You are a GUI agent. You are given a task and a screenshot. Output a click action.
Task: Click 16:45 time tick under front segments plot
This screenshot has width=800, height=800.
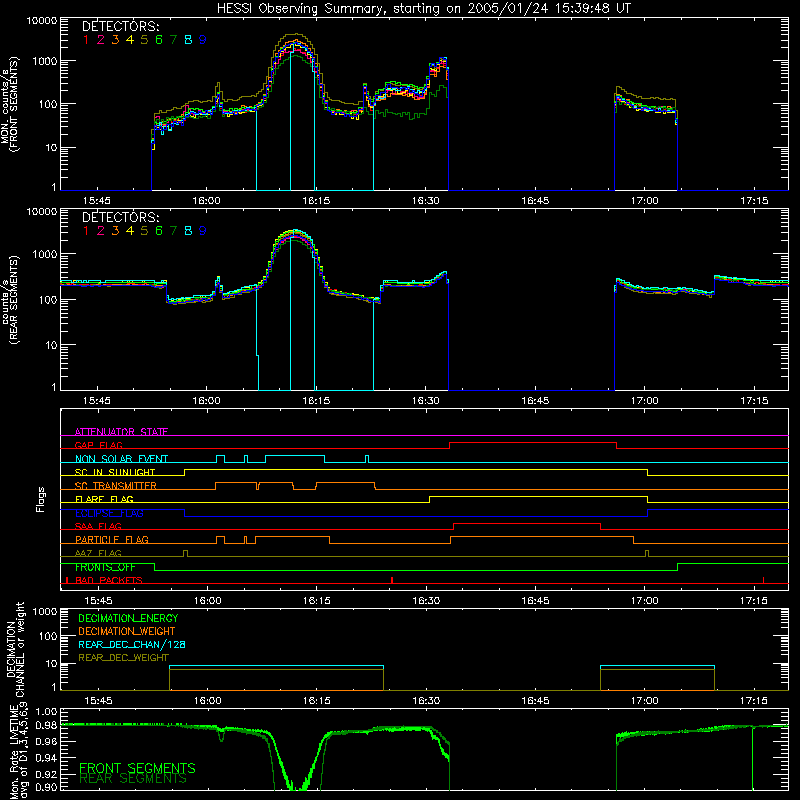535,201
